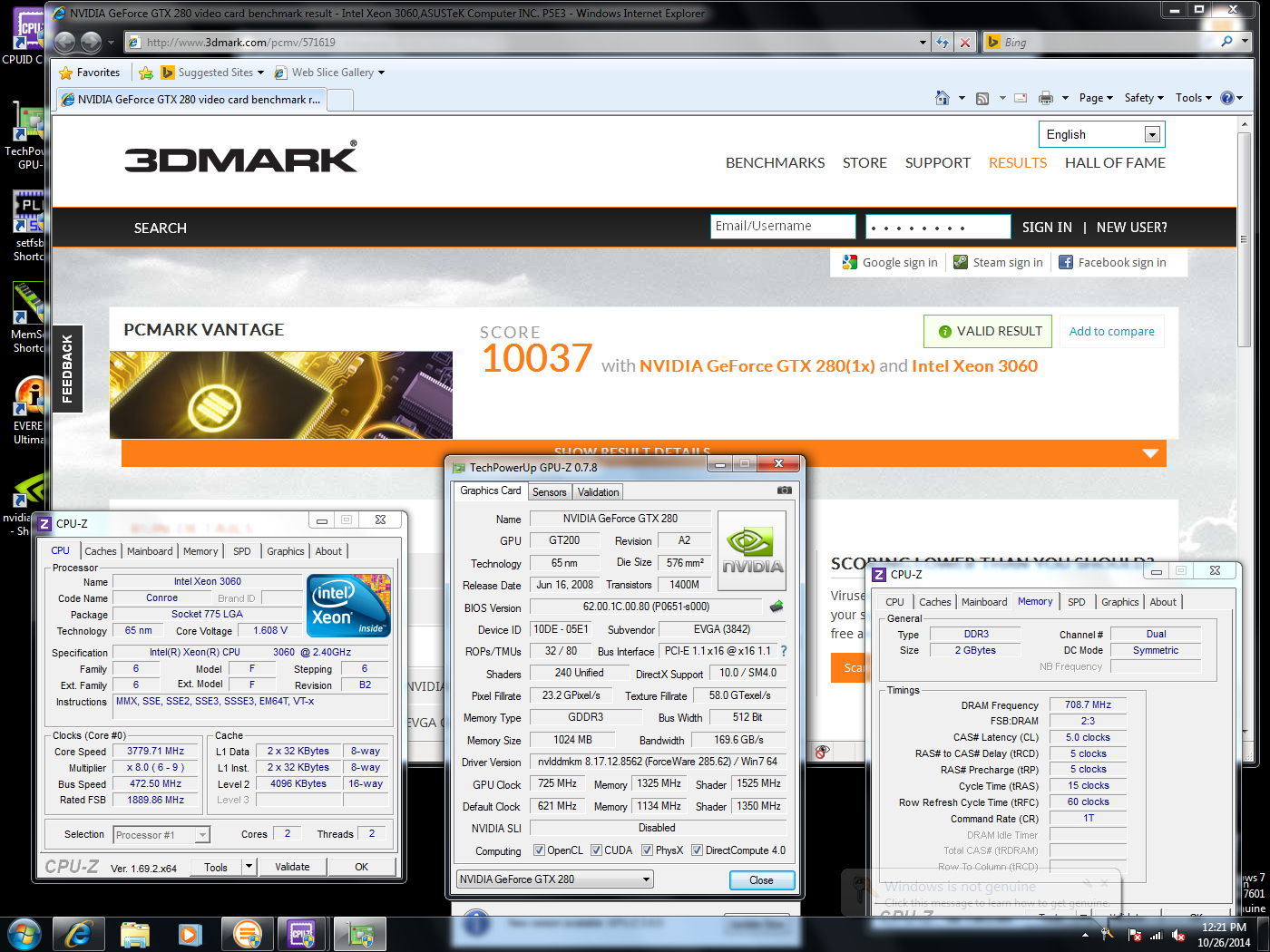Click the NEW USER? link
Screen dimensions: 1270x952
click(x=1132, y=228)
